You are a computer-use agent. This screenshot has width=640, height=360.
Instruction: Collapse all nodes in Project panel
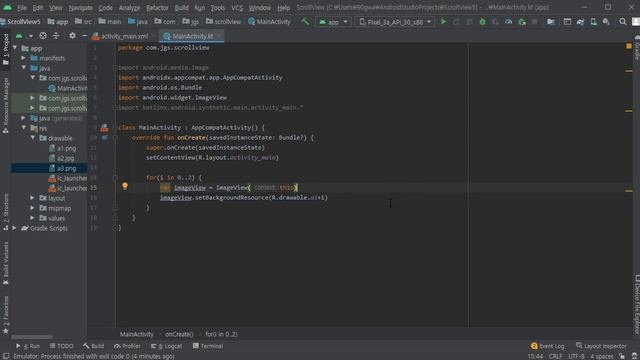coord(56,36)
